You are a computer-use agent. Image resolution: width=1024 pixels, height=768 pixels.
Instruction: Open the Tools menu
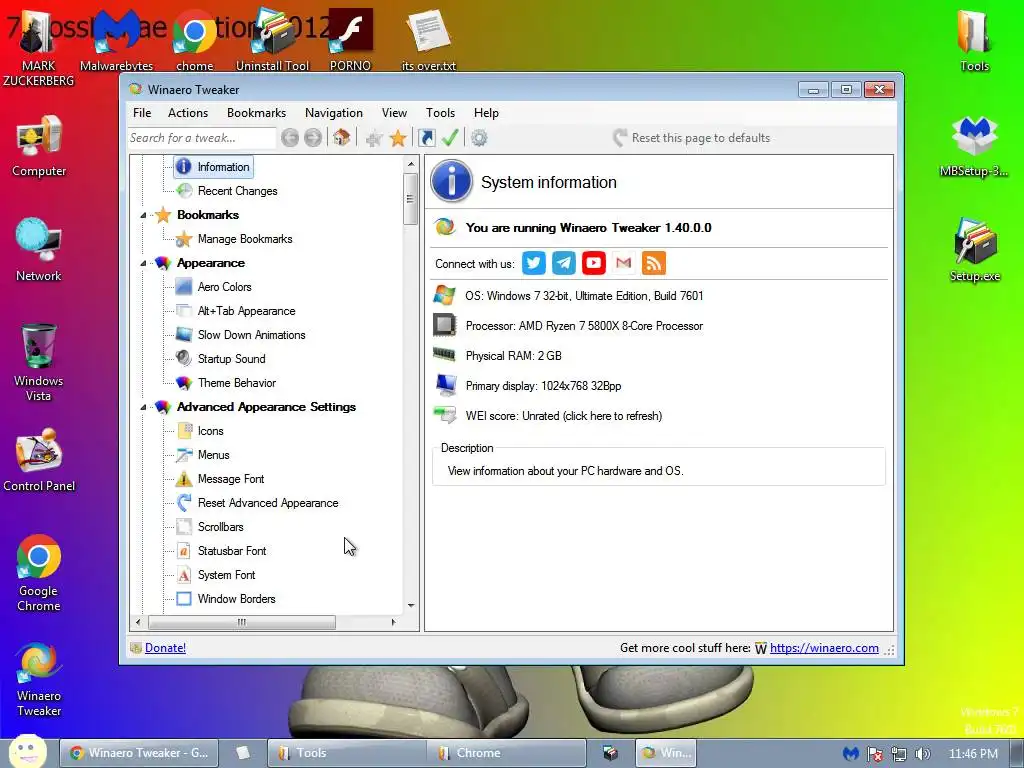pos(440,113)
